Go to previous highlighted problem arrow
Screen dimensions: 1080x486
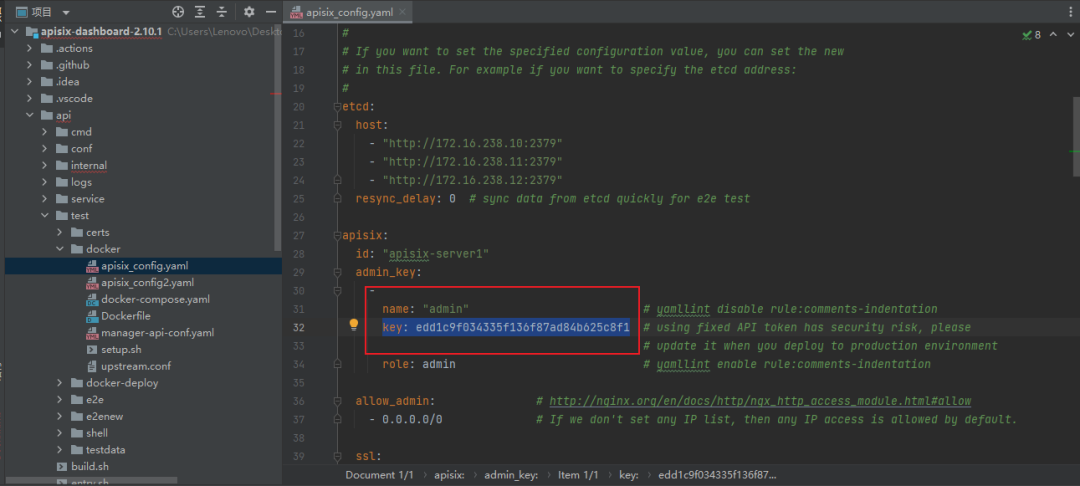point(1053,34)
